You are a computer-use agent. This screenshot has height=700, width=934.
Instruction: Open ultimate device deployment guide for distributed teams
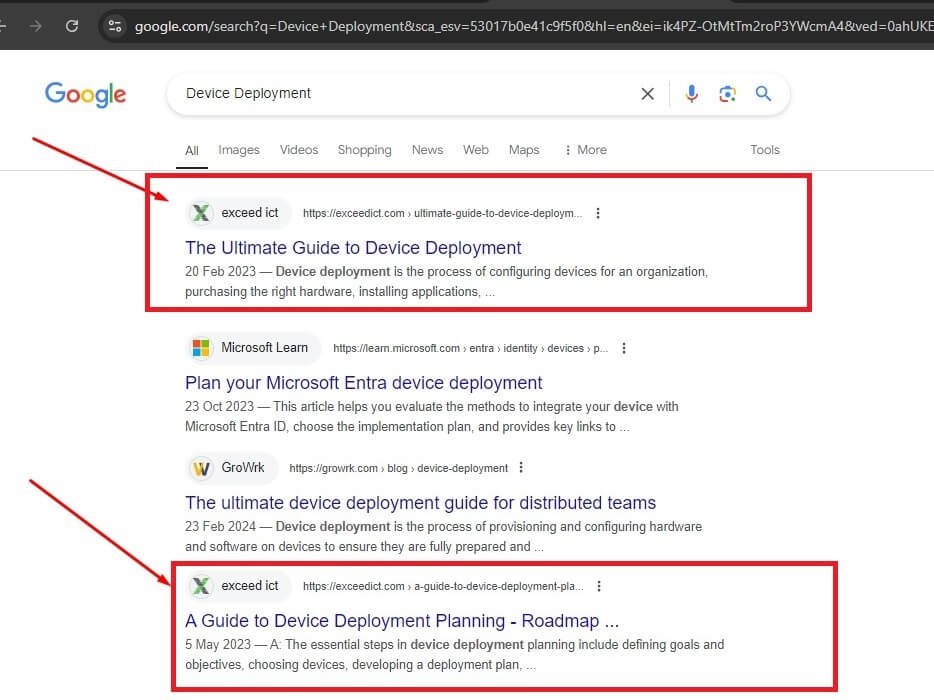(421, 503)
